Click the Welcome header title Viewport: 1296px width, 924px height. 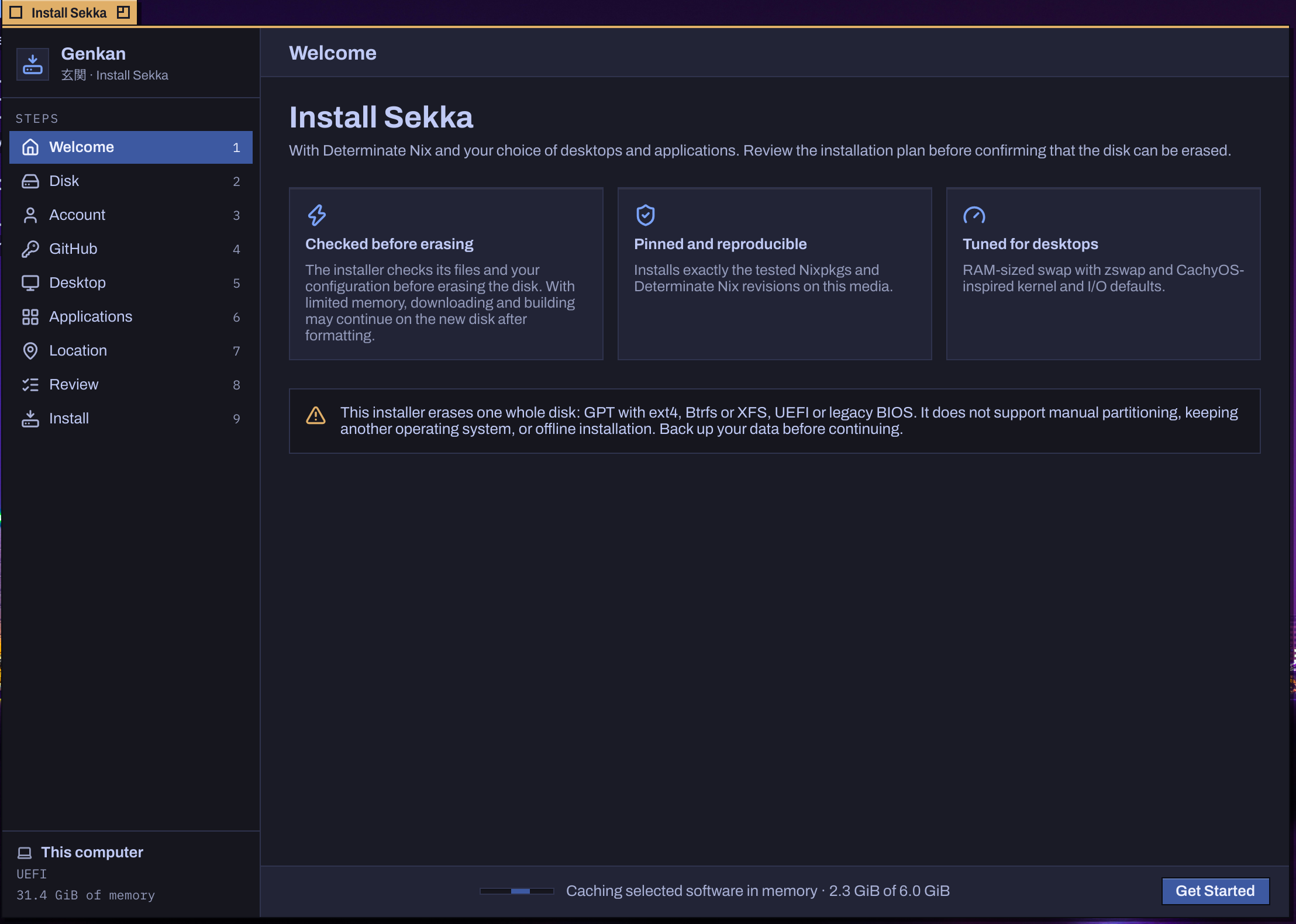tap(333, 53)
